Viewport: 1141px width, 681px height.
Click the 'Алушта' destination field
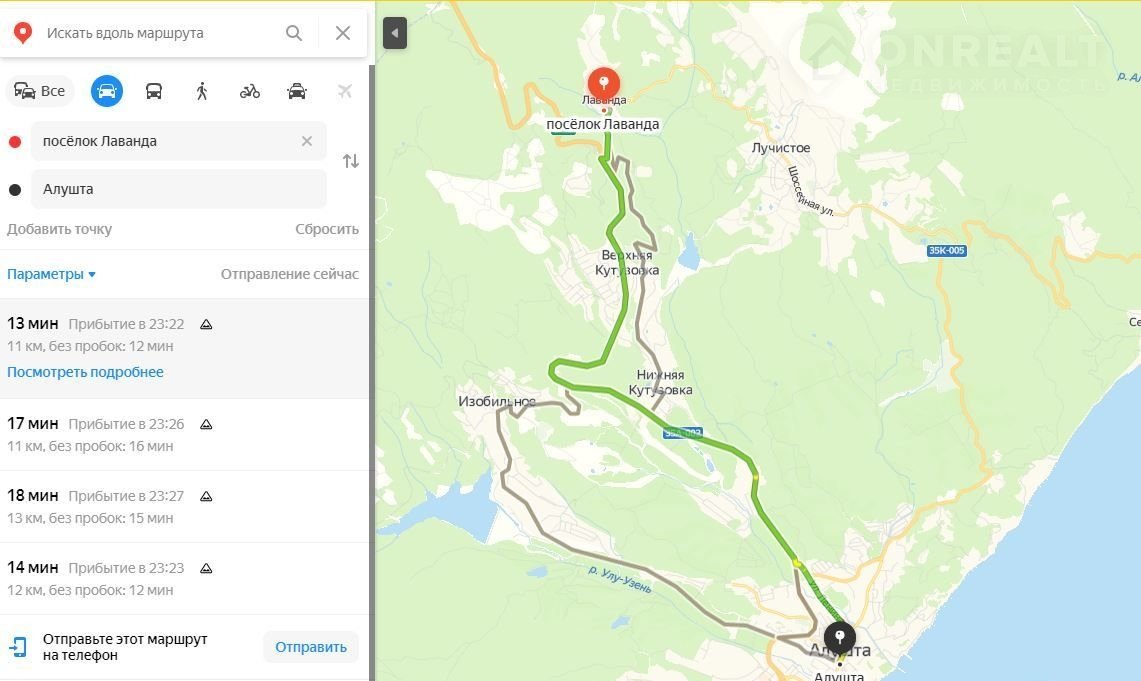pos(178,189)
